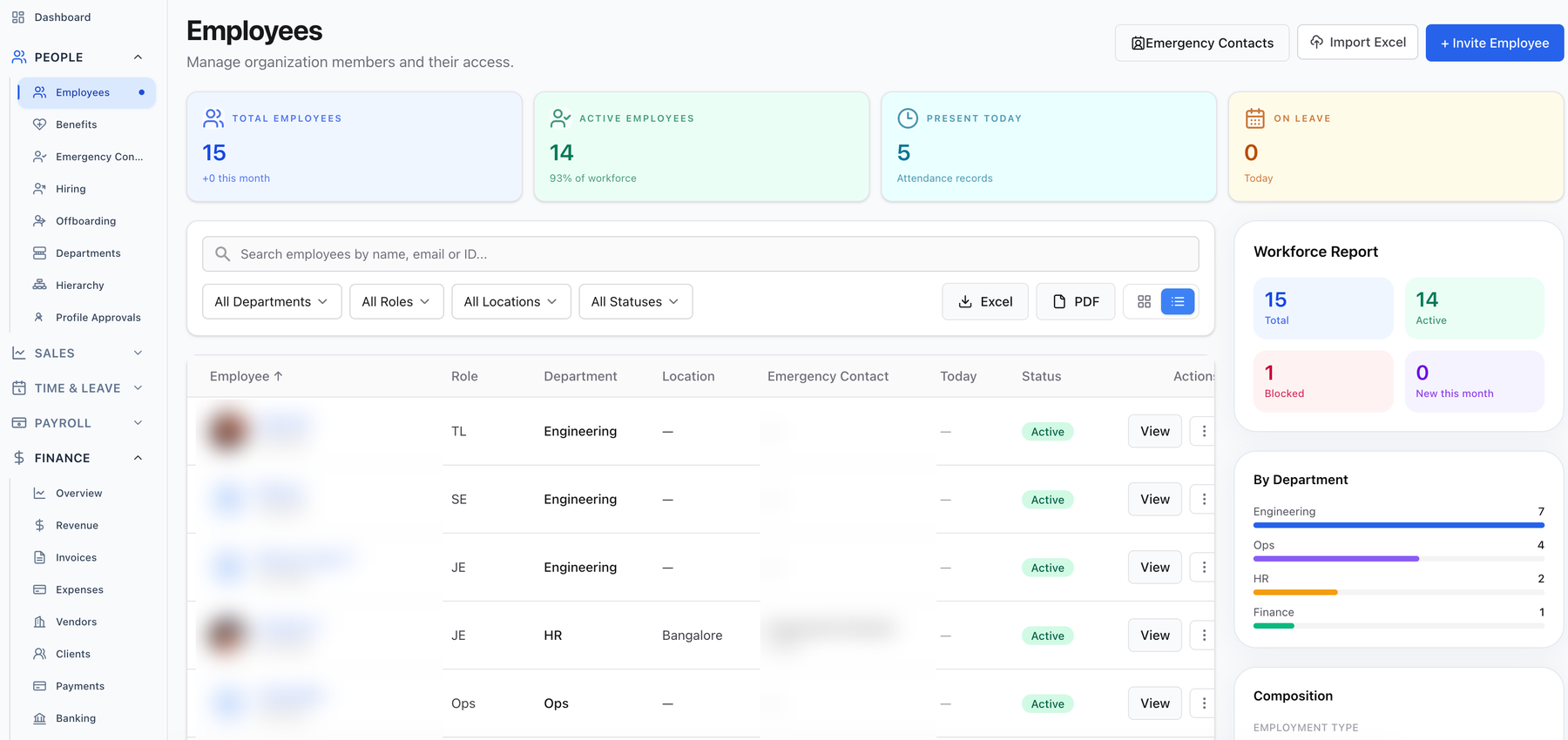Click the Payments card icon
Viewport: 1568px width, 740px height.
(39, 687)
